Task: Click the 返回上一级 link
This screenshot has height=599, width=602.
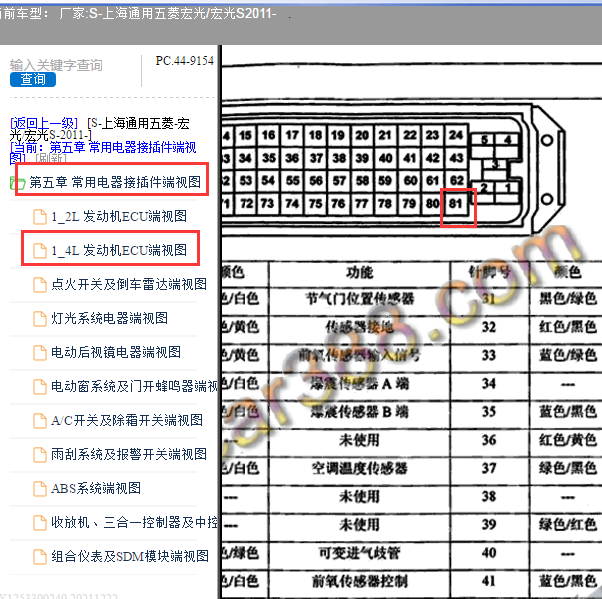Action: coord(44,123)
